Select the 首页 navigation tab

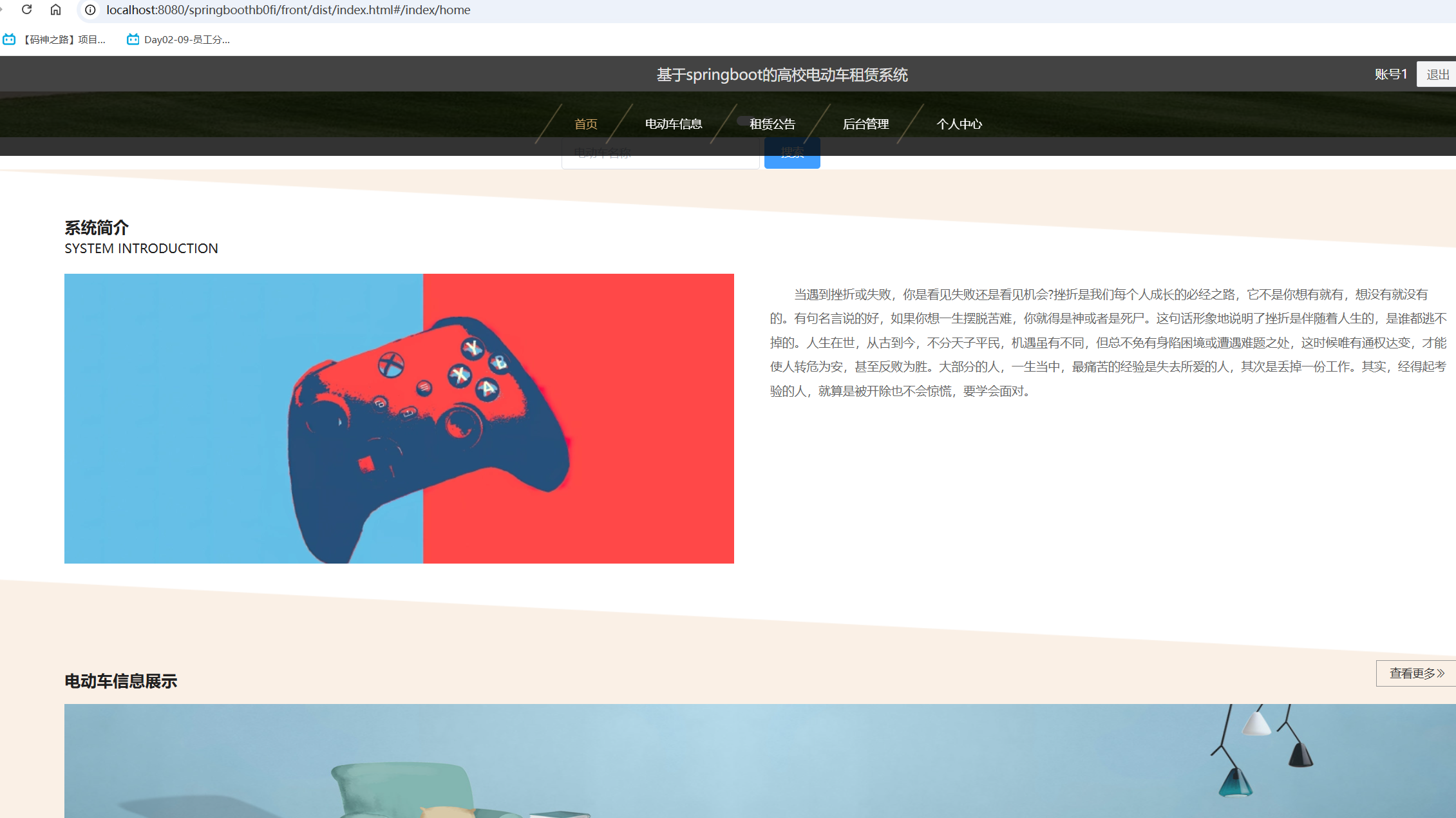coord(585,124)
